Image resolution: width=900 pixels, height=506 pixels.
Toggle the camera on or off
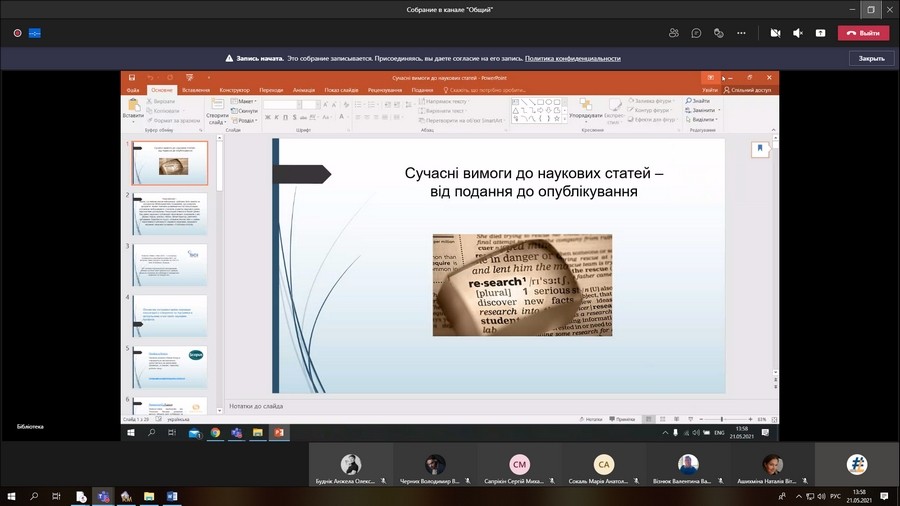click(x=774, y=33)
